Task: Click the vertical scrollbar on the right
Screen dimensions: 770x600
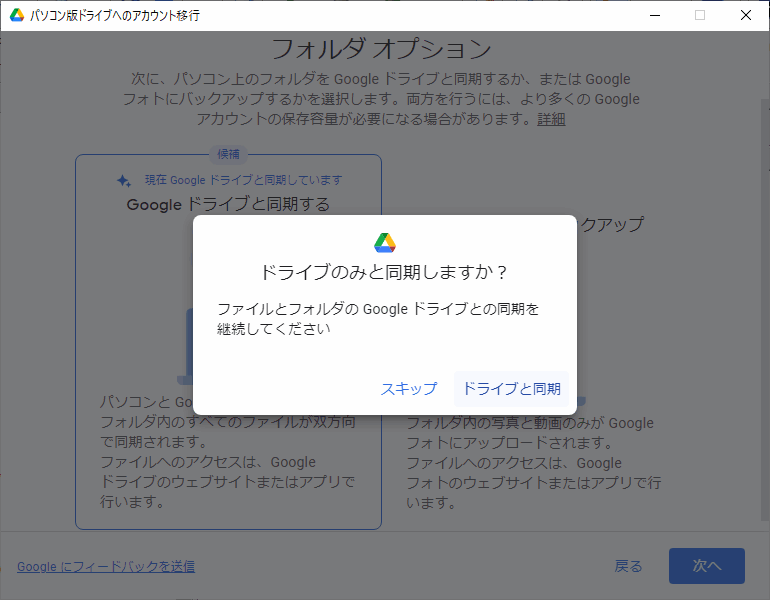Action: pyautogui.click(x=765, y=309)
